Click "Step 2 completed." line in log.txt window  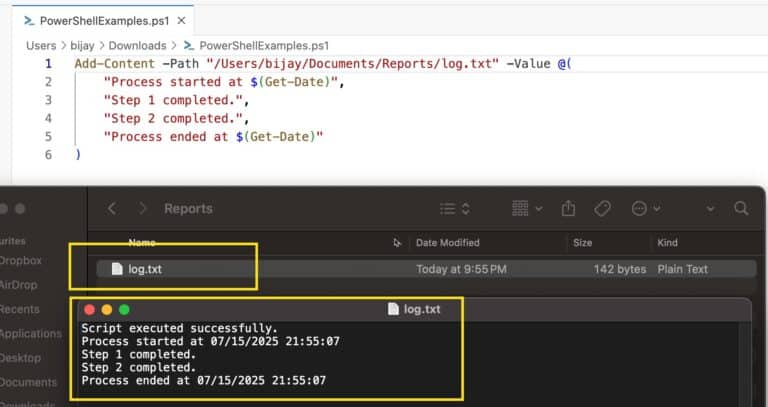[139, 367]
